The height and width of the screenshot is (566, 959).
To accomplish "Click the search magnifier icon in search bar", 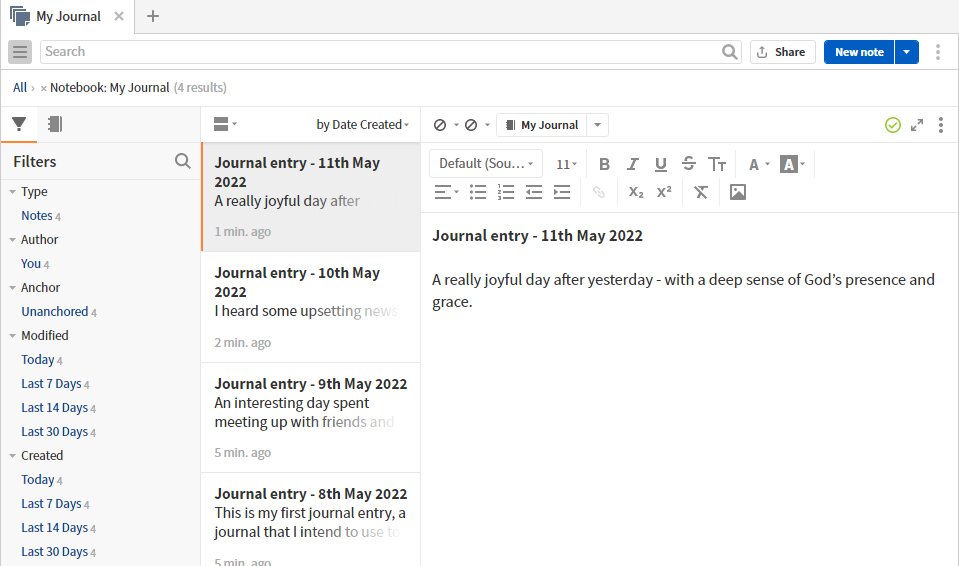I will click(729, 52).
